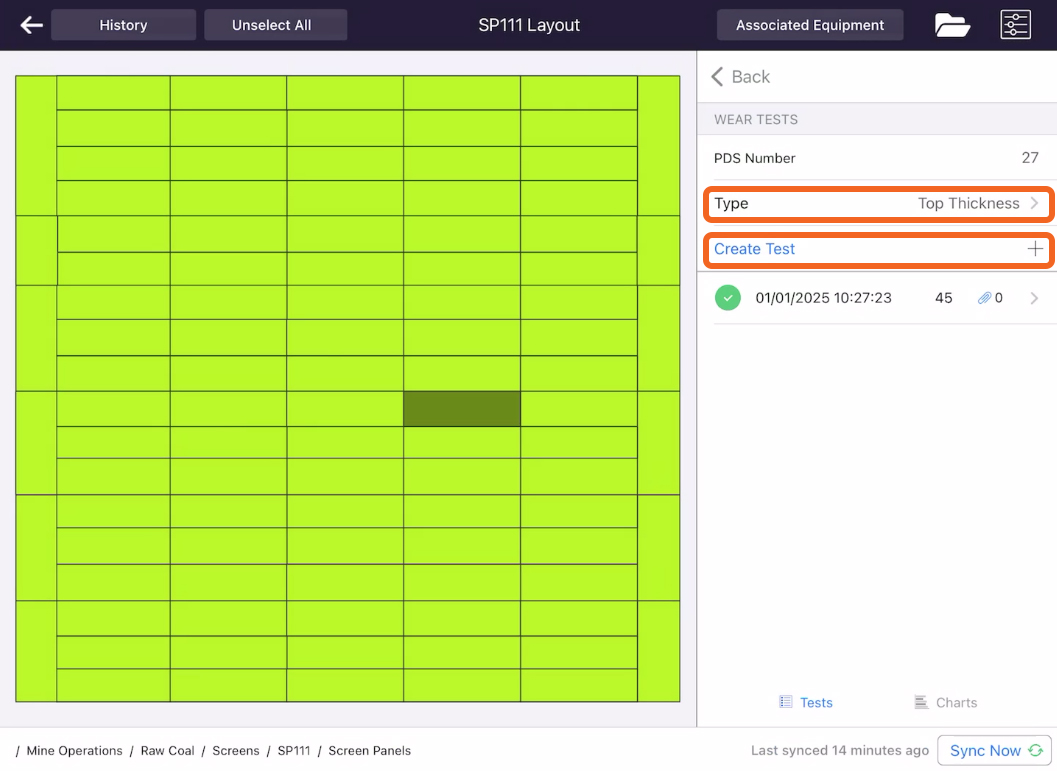The image size is (1057, 771).
Task: Open Associated Equipment
Action: click(810, 25)
